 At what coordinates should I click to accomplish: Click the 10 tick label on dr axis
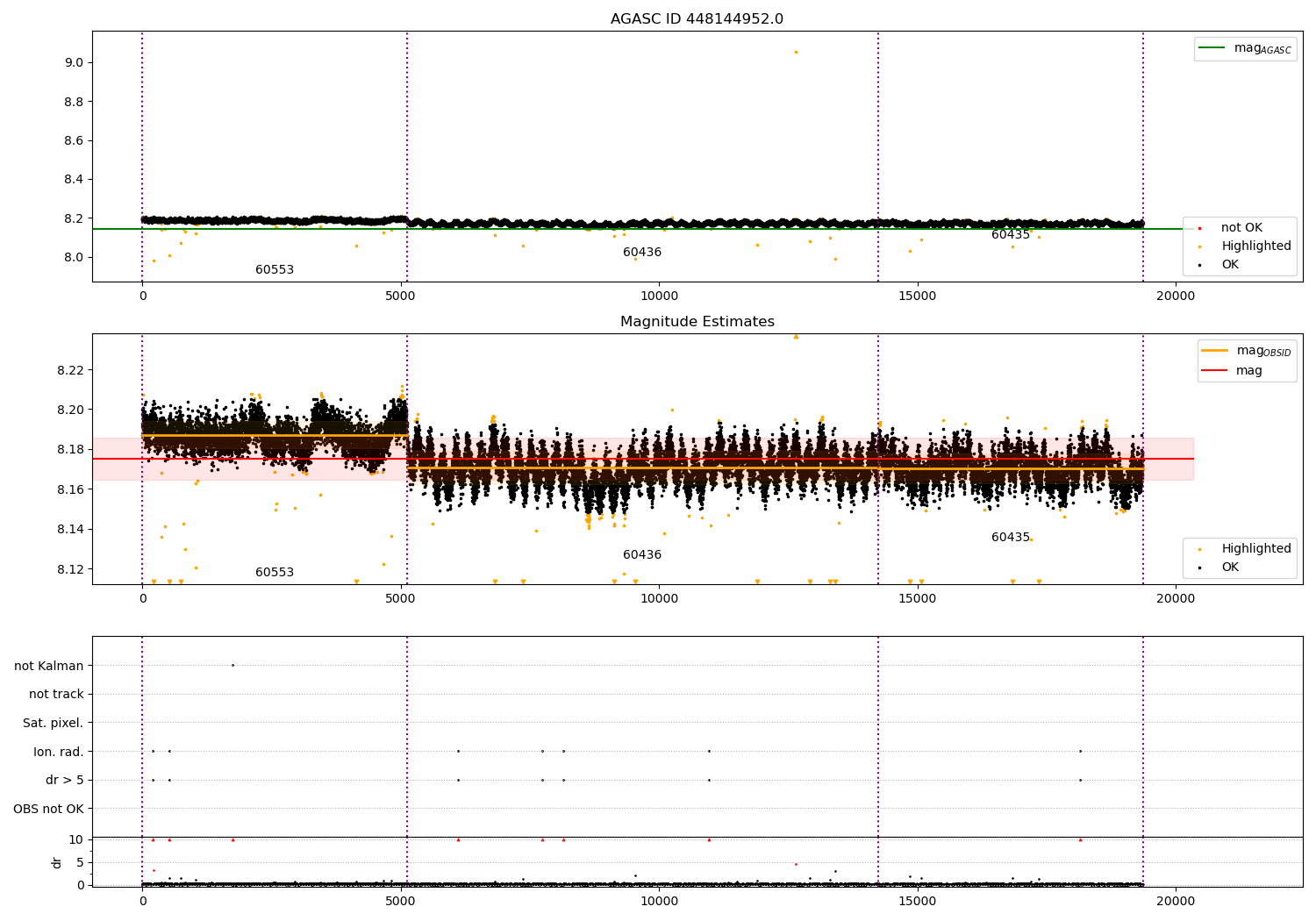[76, 839]
